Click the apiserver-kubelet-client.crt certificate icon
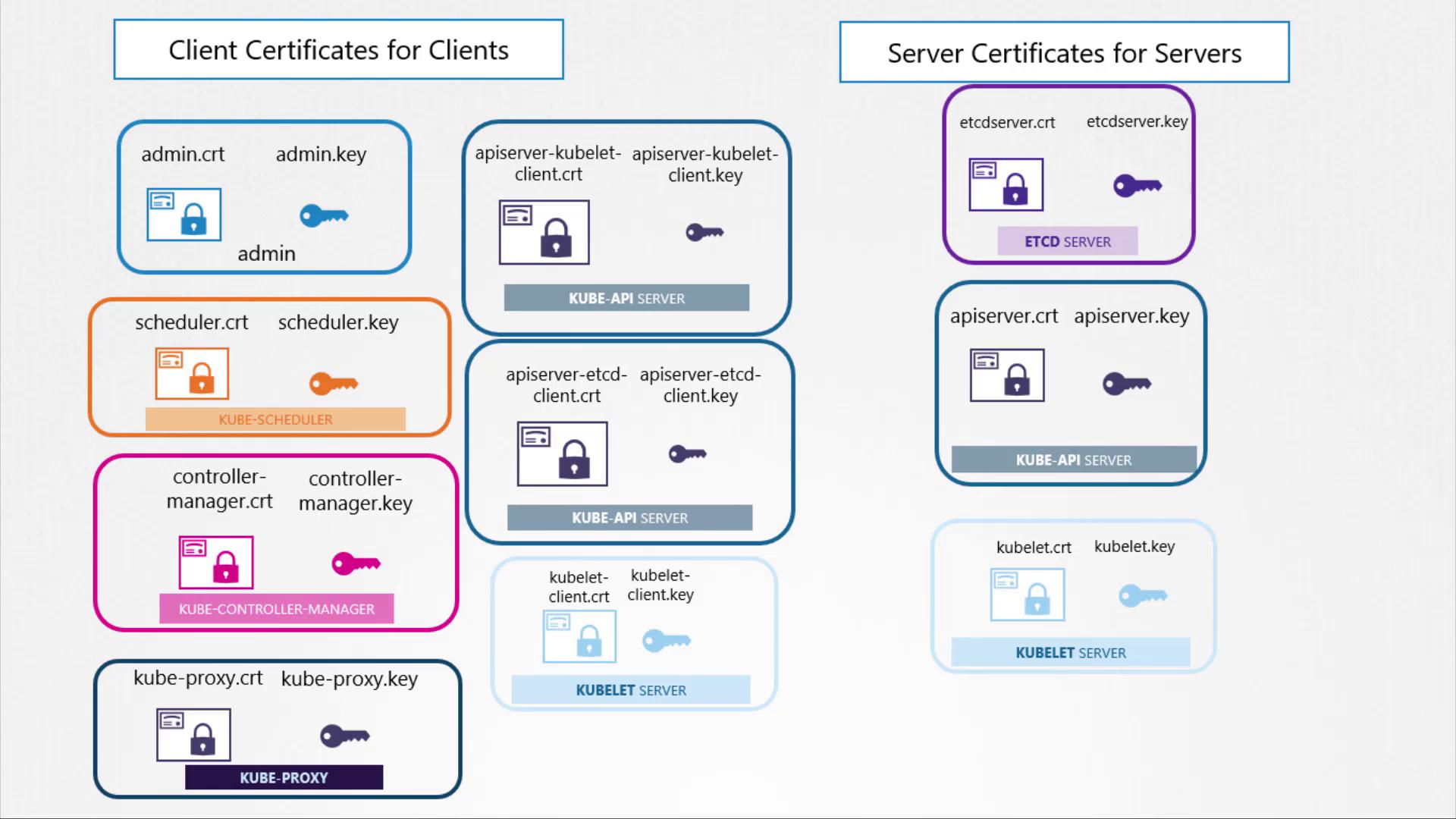 pyautogui.click(x=544, y=232)
